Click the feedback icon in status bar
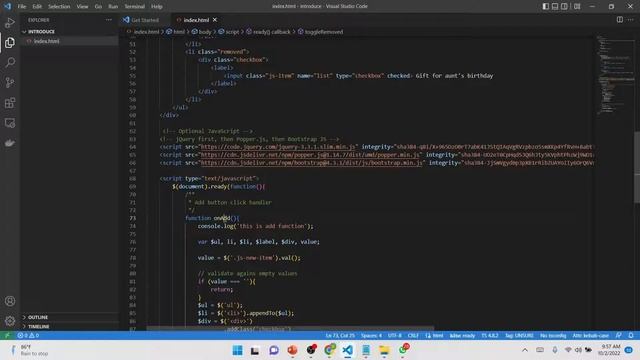This screenshot has width=640, height=360. coord(619,336)
